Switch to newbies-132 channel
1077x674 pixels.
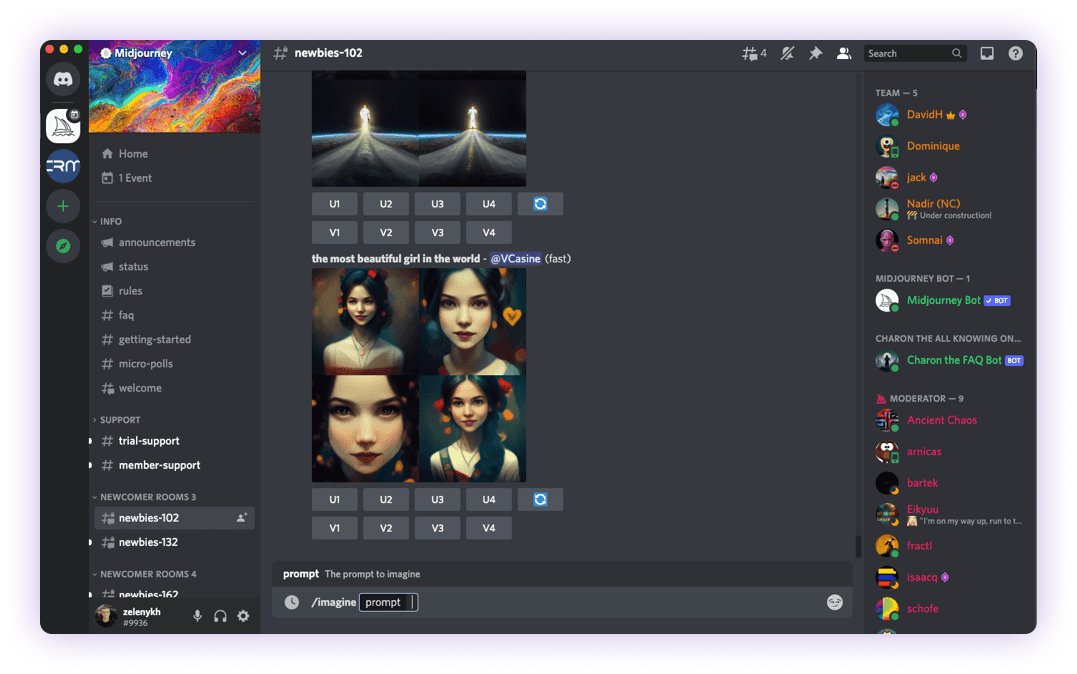(149, 542)
